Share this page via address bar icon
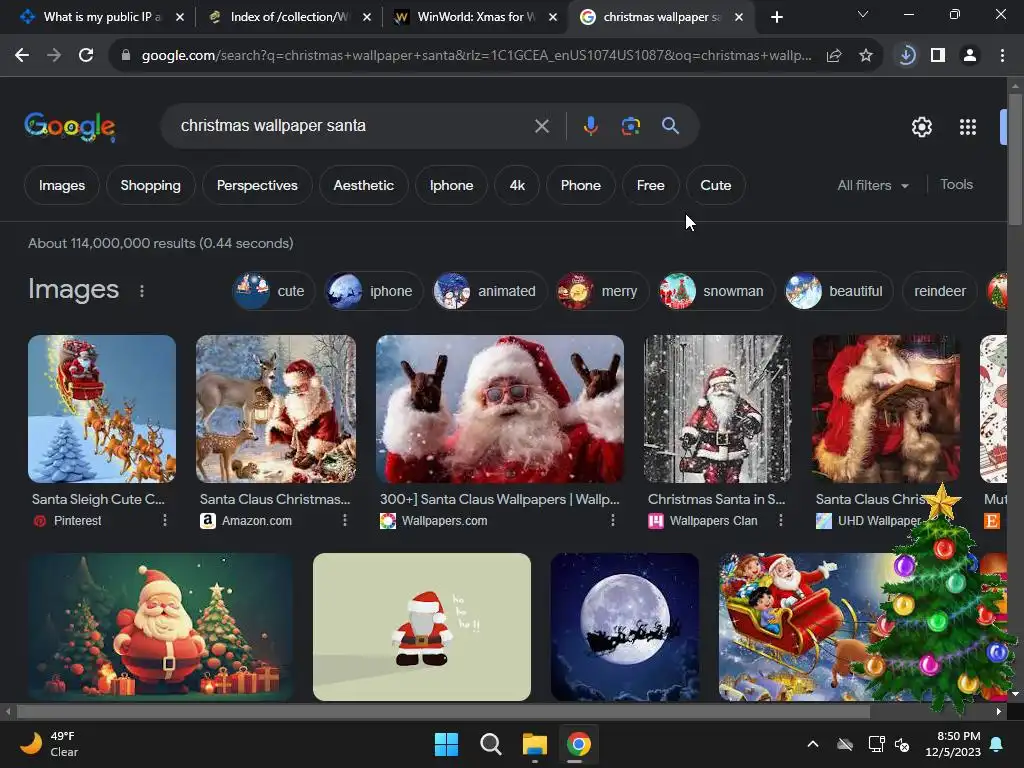1024x768 pixels. (x=834, y=56)
